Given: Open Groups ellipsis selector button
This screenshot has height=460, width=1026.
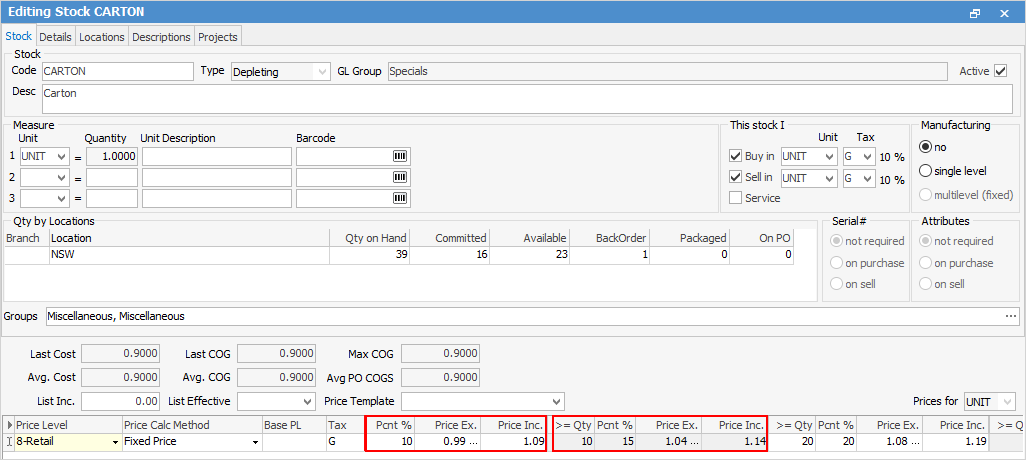Looking at the screenshot, I should (1010, 316).
